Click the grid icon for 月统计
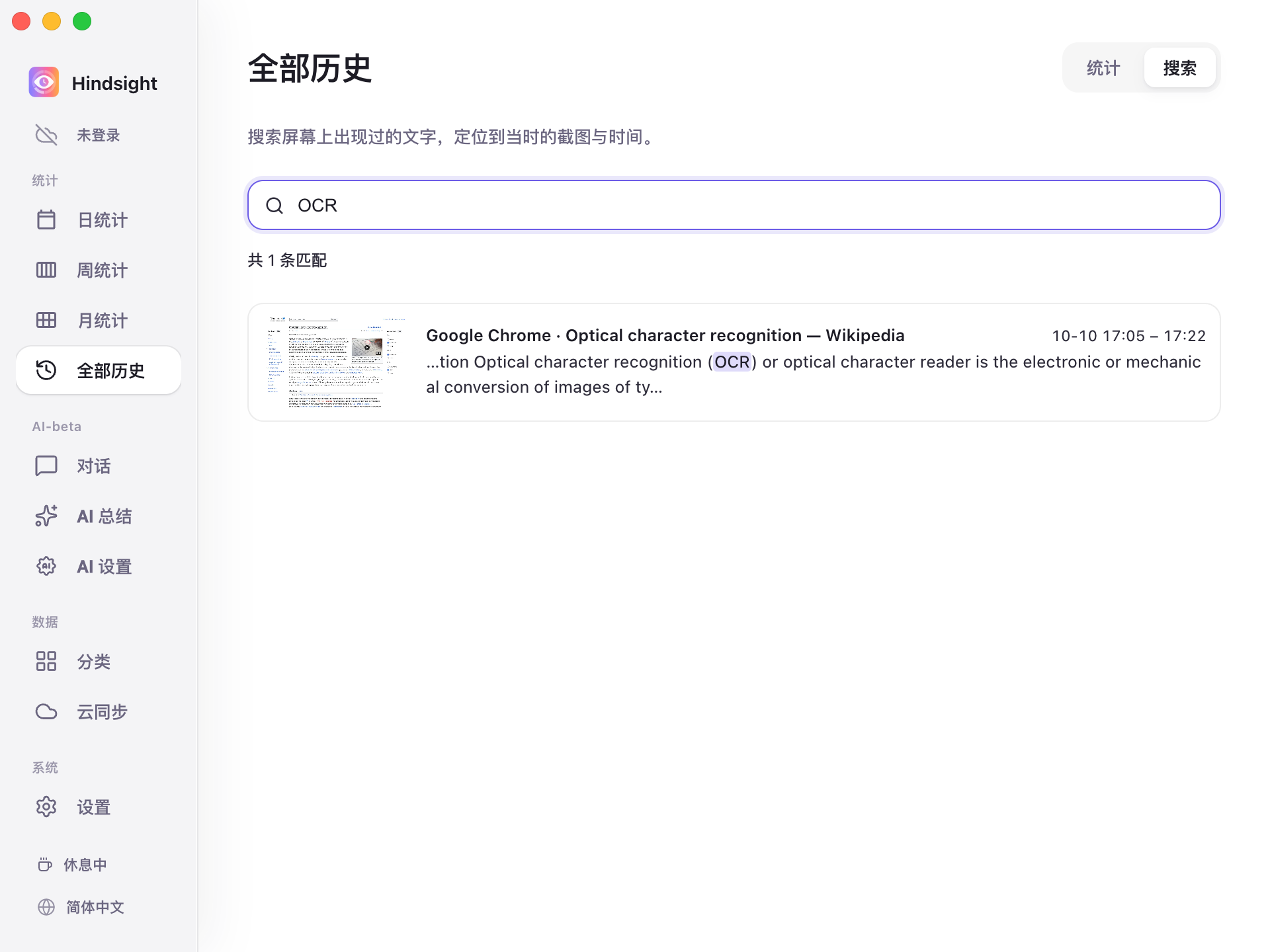This screenshot has width=1270, height=952. click(x=46, y=320)
